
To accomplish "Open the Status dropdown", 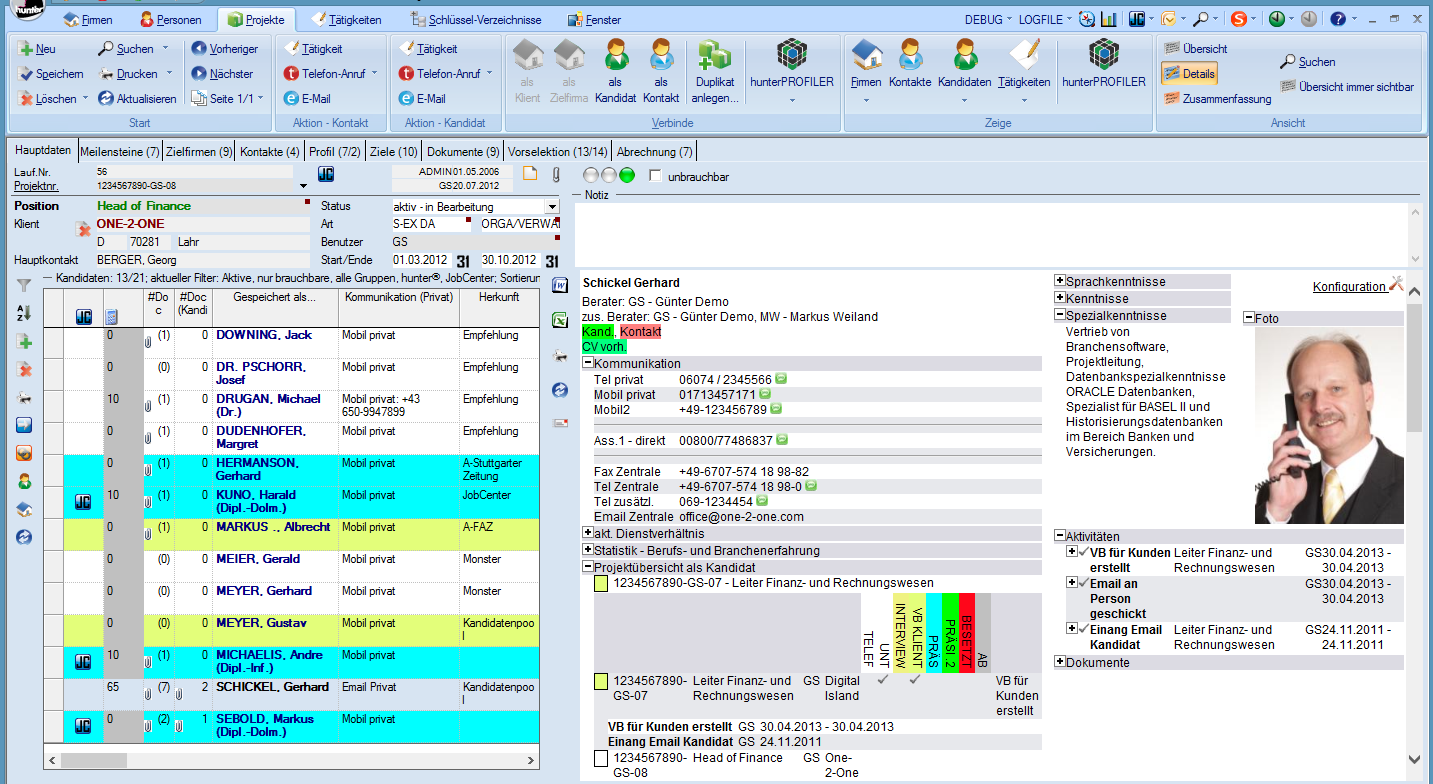I will pos(552,206).
